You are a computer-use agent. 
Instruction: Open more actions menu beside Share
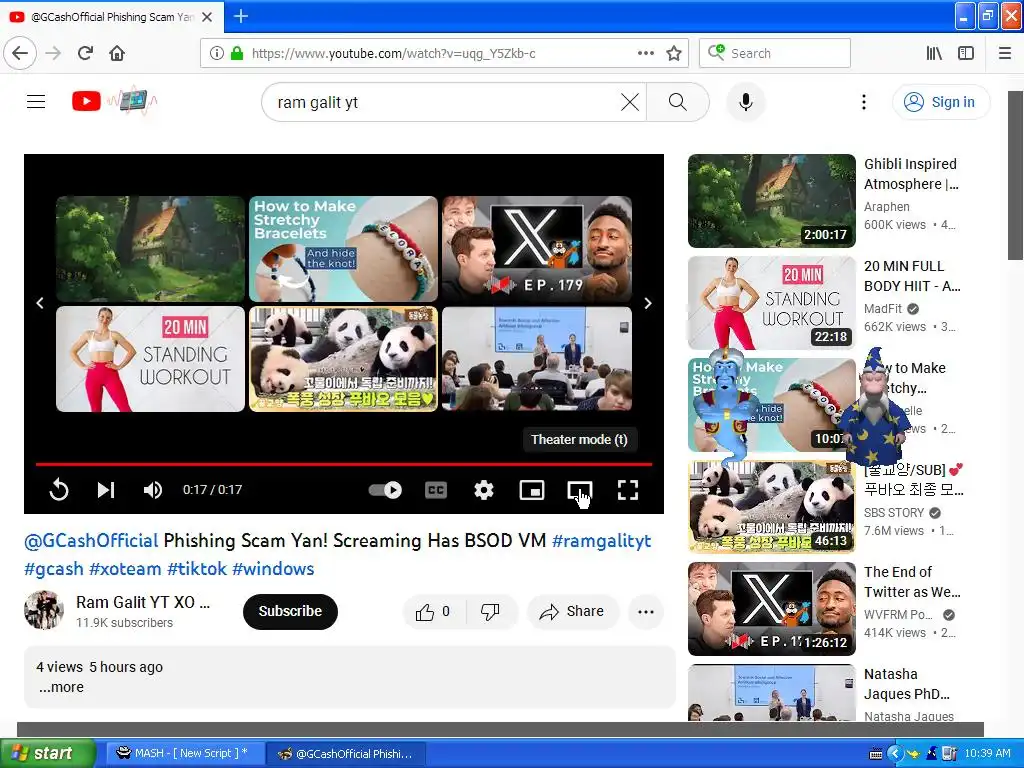click(646, 612)
